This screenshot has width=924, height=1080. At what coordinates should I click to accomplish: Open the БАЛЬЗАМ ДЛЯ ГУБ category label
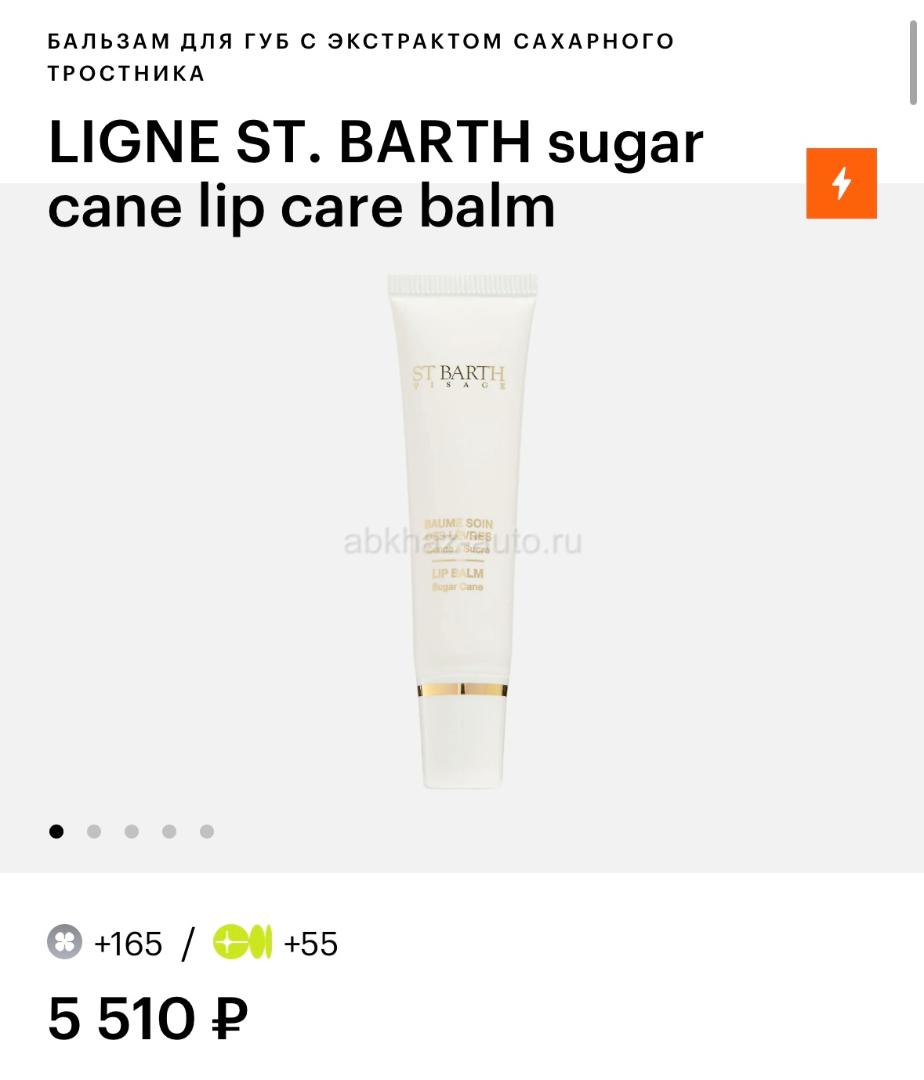point(361,57)
